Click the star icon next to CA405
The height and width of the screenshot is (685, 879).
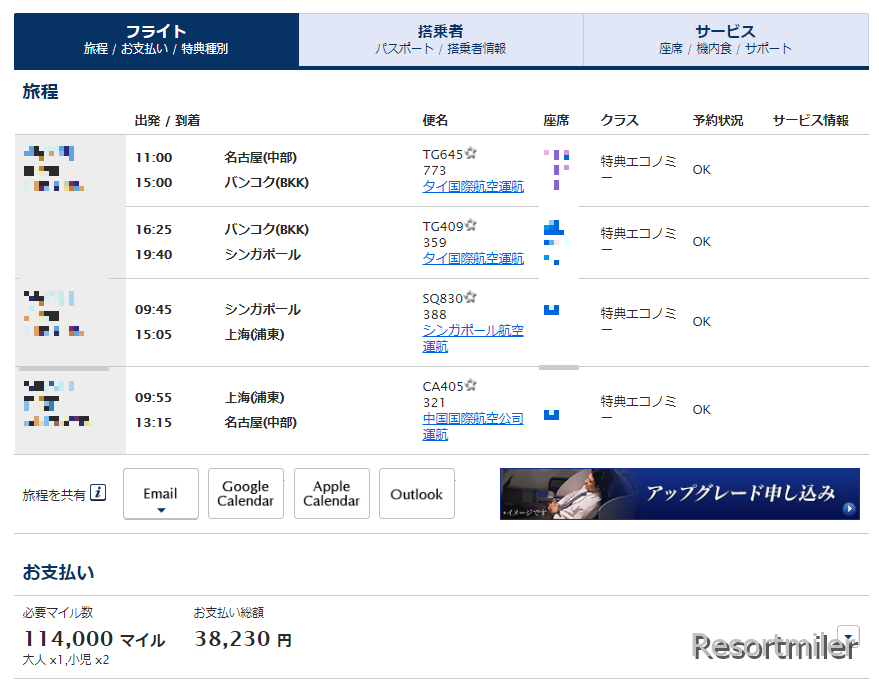[471, 386]
